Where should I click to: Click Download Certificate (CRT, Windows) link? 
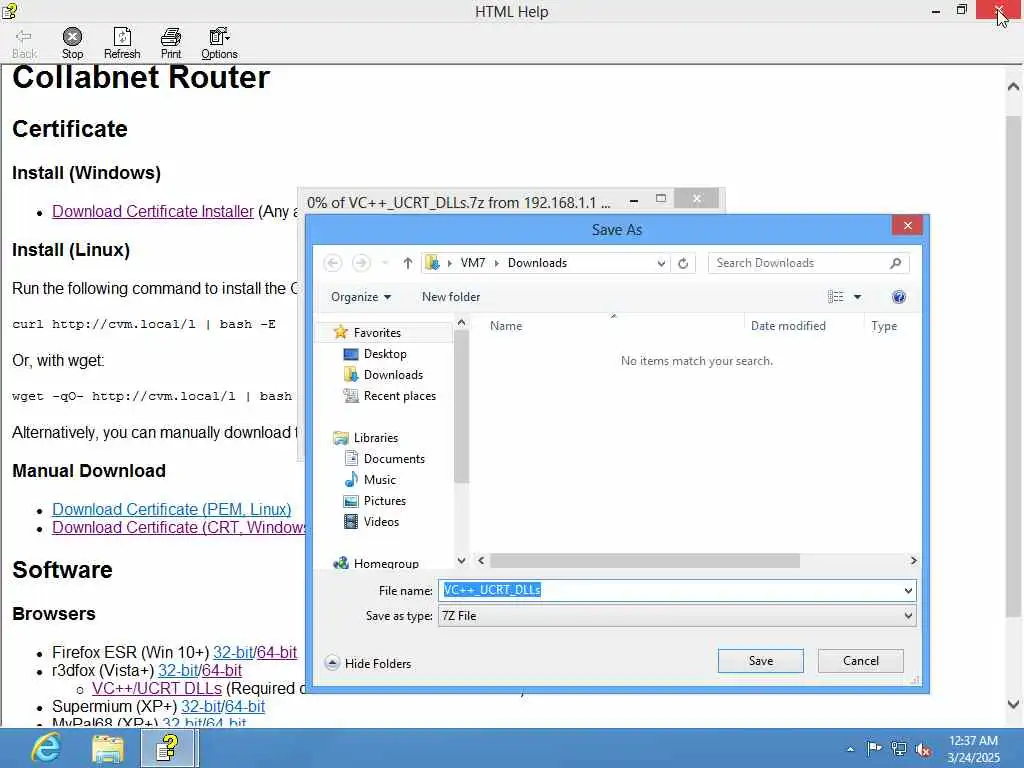[179, 528]
